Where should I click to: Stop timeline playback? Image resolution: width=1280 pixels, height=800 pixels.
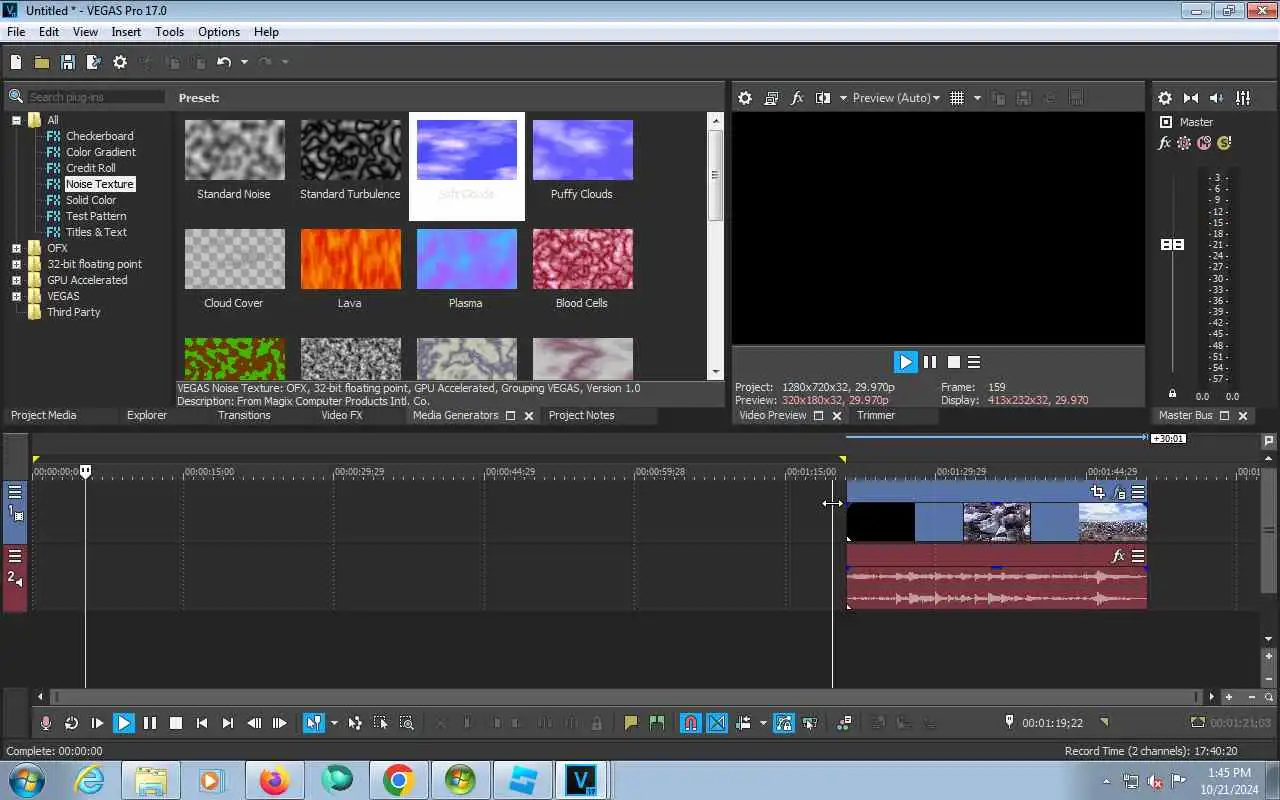pyautogui.click(x=175, y=723)
